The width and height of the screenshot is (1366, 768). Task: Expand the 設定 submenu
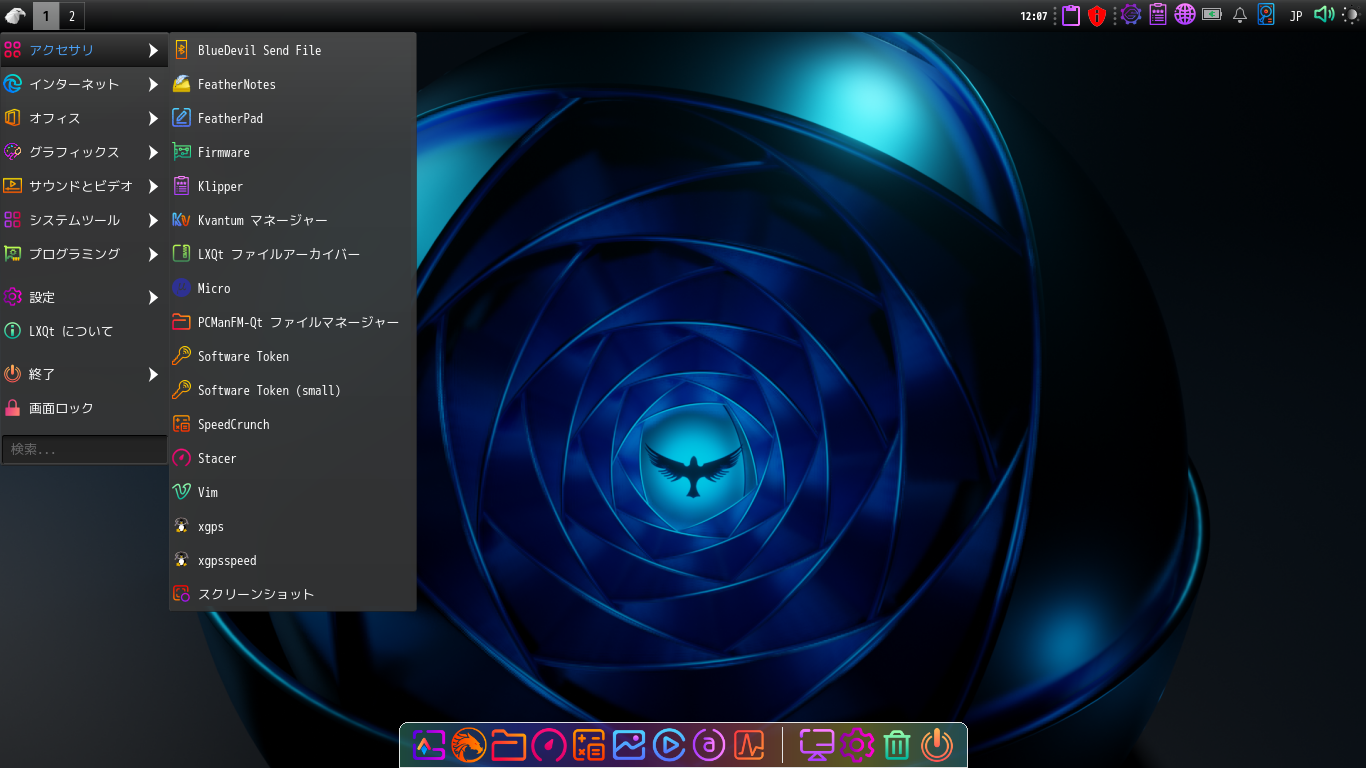[153, 297]
